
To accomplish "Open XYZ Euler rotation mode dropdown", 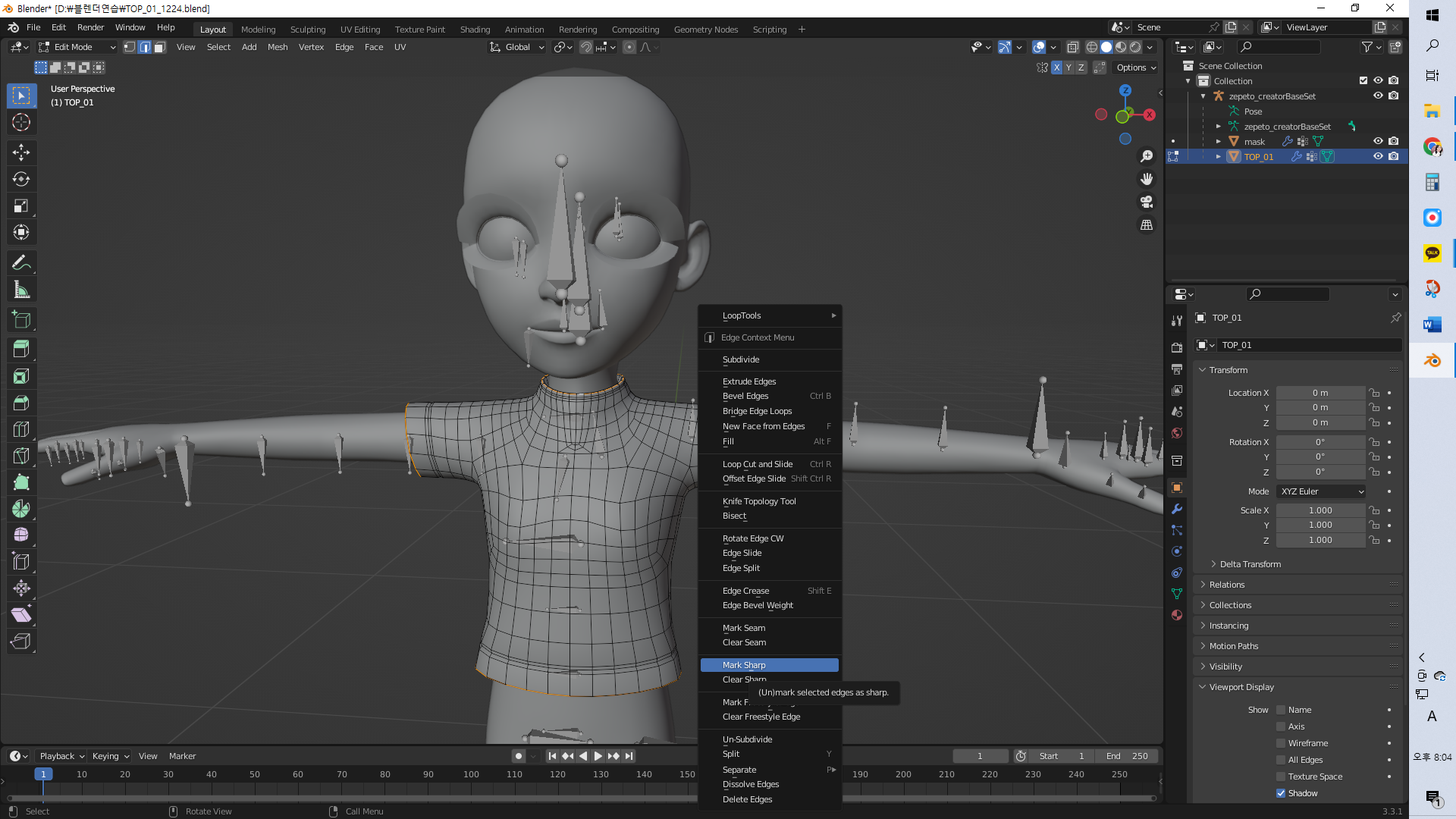I will (x=1321, y=491).
